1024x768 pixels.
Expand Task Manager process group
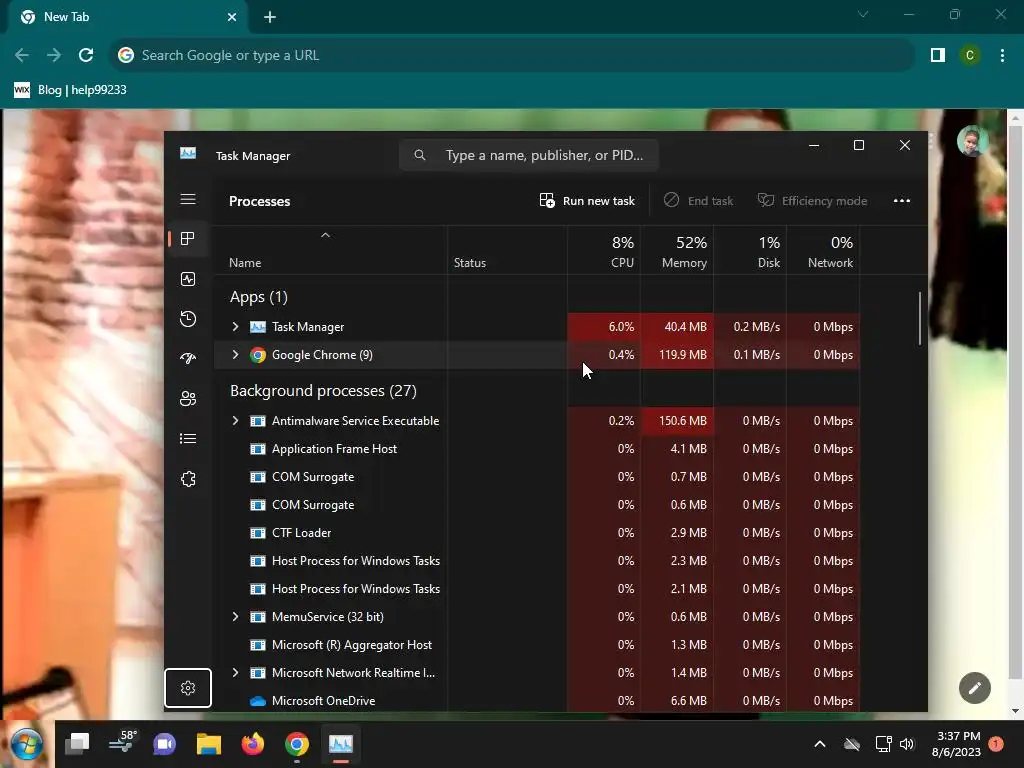[235, 327]
